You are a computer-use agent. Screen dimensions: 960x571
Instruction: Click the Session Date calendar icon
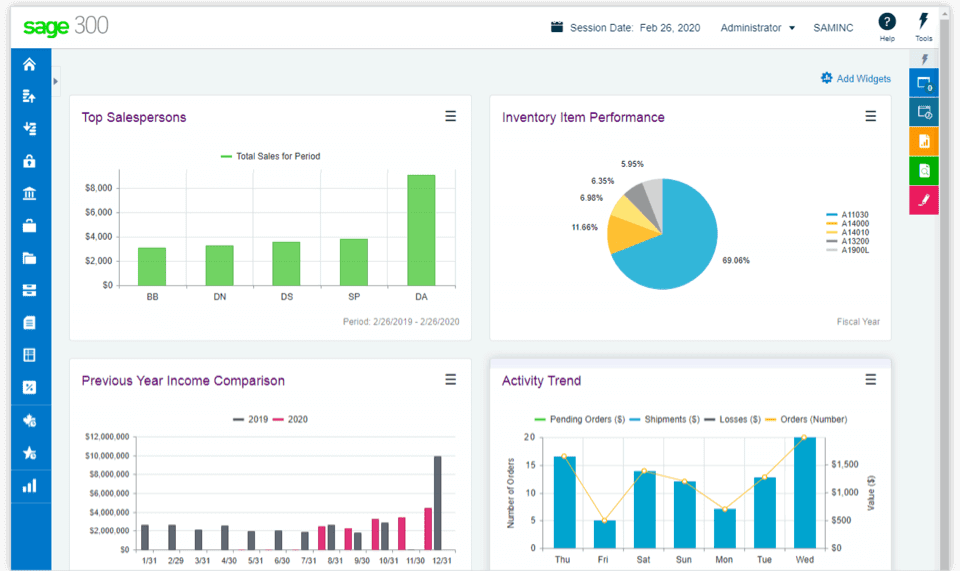(557, 27)
